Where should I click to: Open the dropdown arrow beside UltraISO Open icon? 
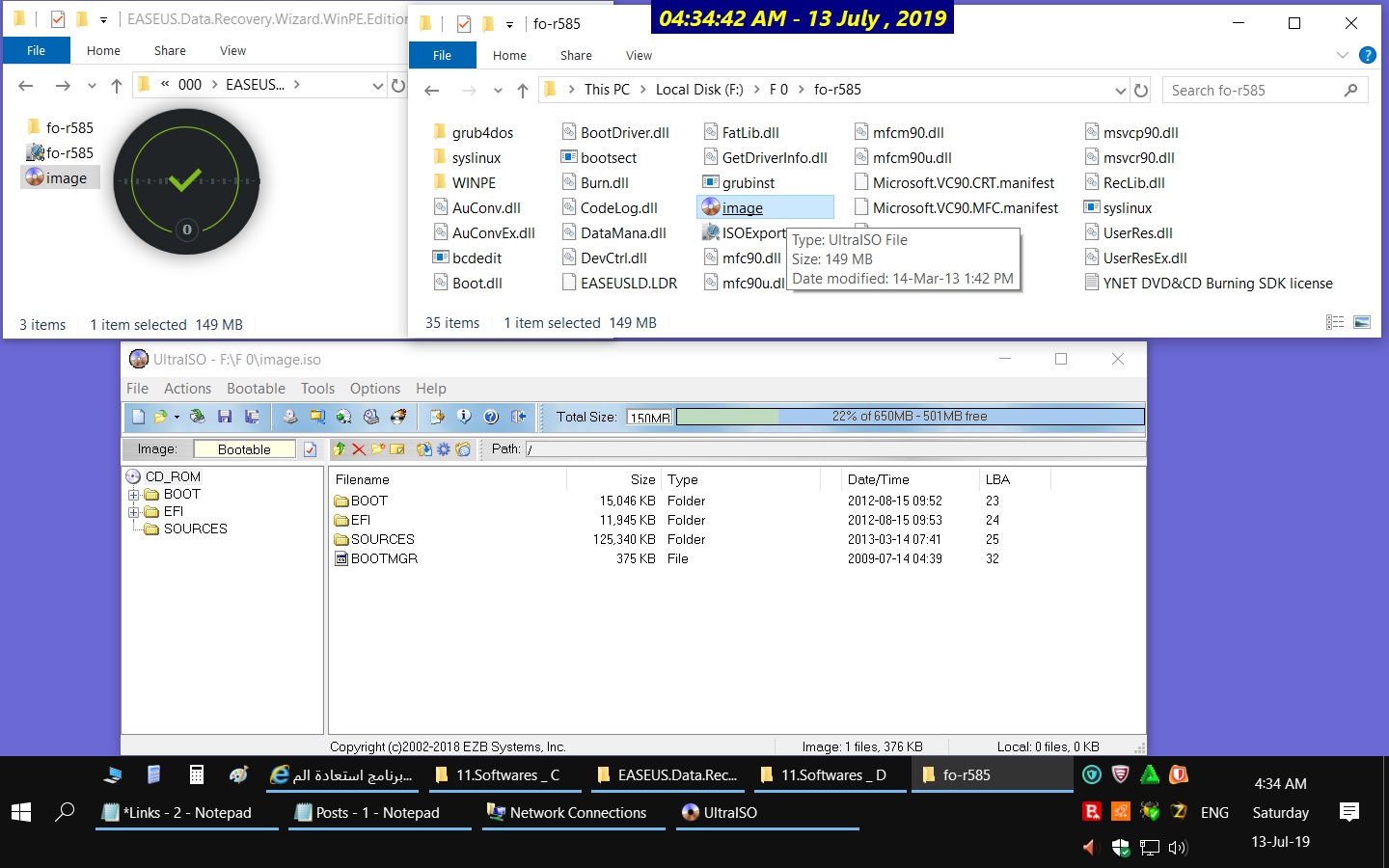[177, 417]
